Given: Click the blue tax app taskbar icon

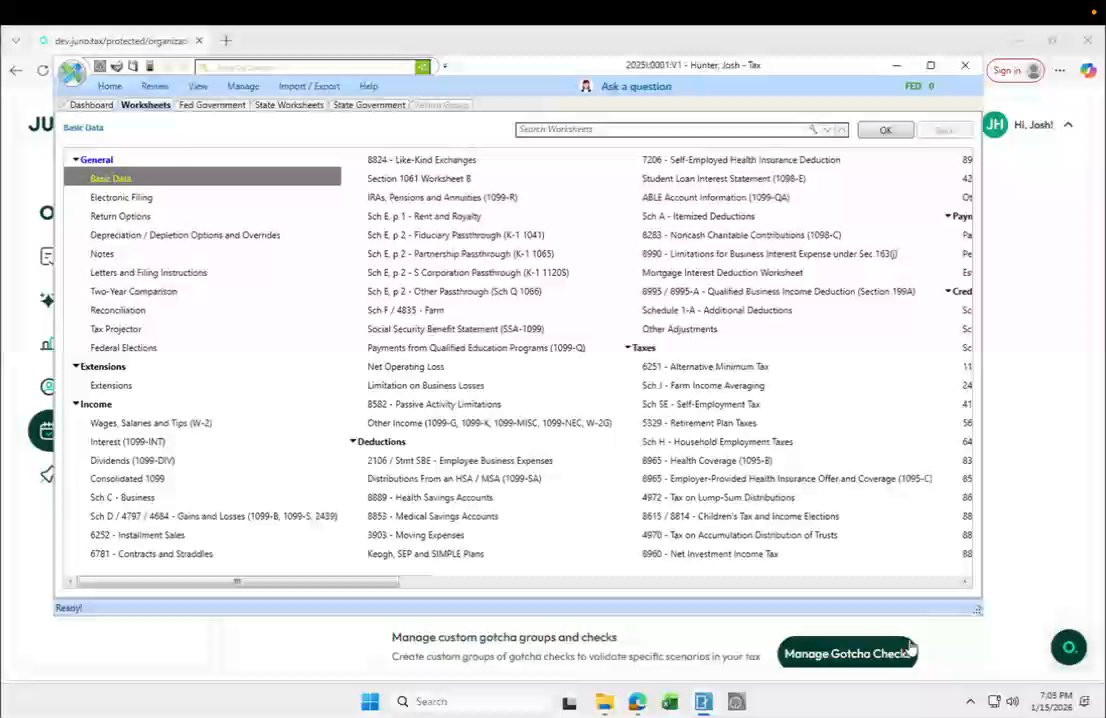Looking at the screenshot, I should [703, 702].
